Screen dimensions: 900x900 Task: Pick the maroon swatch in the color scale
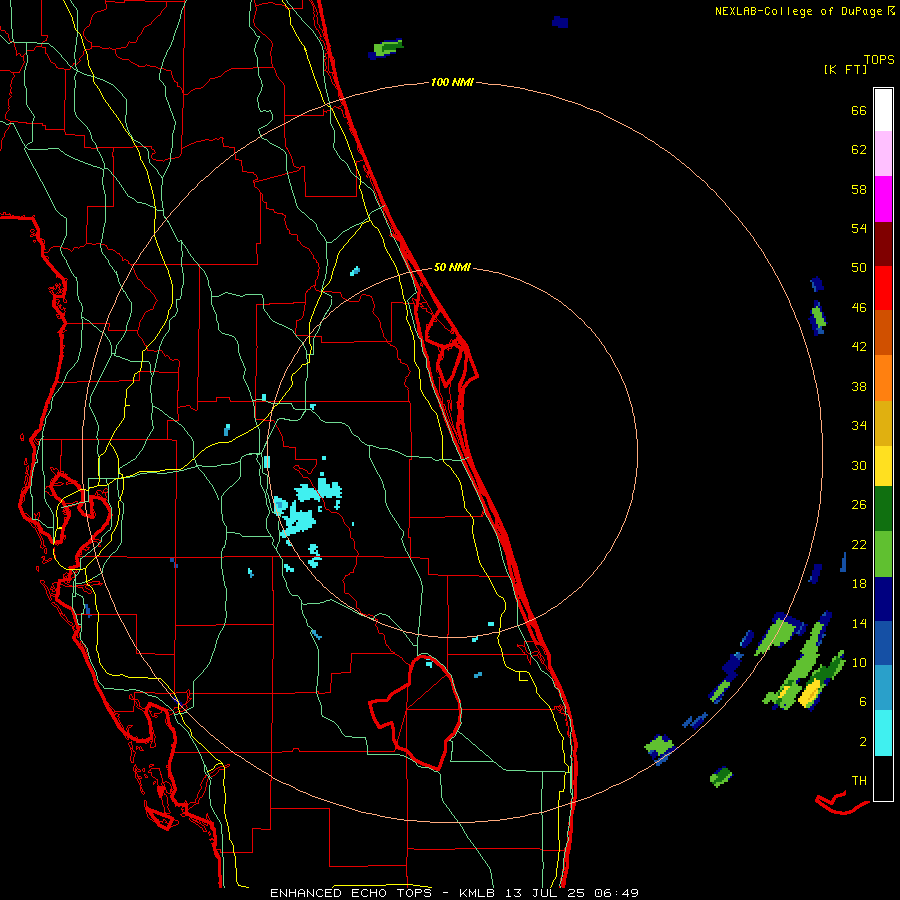pyautogui.click(x=883, y=244)
